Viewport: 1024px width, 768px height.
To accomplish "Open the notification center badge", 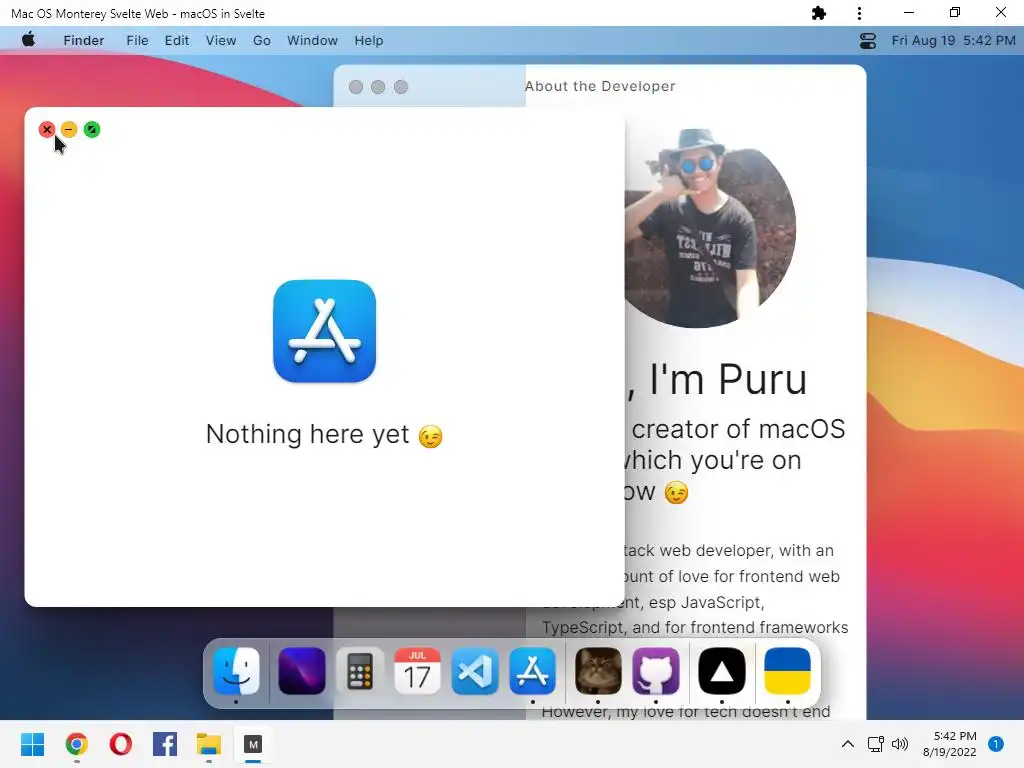I will (x=996, y=744).
